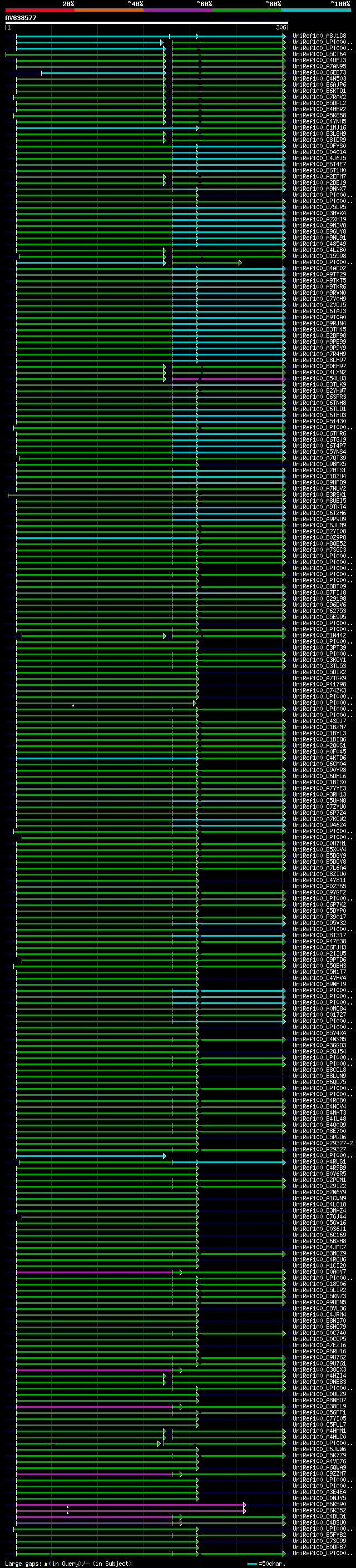This screenshot has height=1568, width=356.
Task: Select hit UniRef100_A8QE52
Action: pos(319,543)
